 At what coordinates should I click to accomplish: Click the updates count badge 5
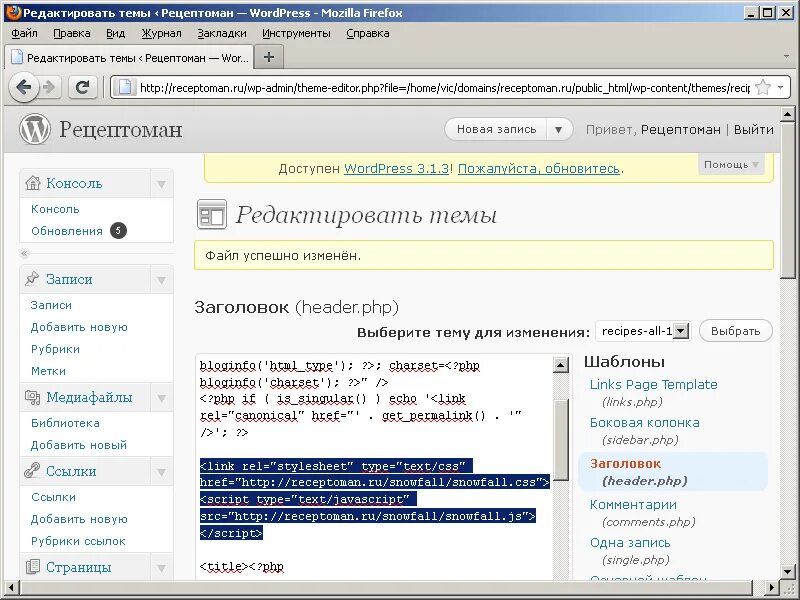118,231
